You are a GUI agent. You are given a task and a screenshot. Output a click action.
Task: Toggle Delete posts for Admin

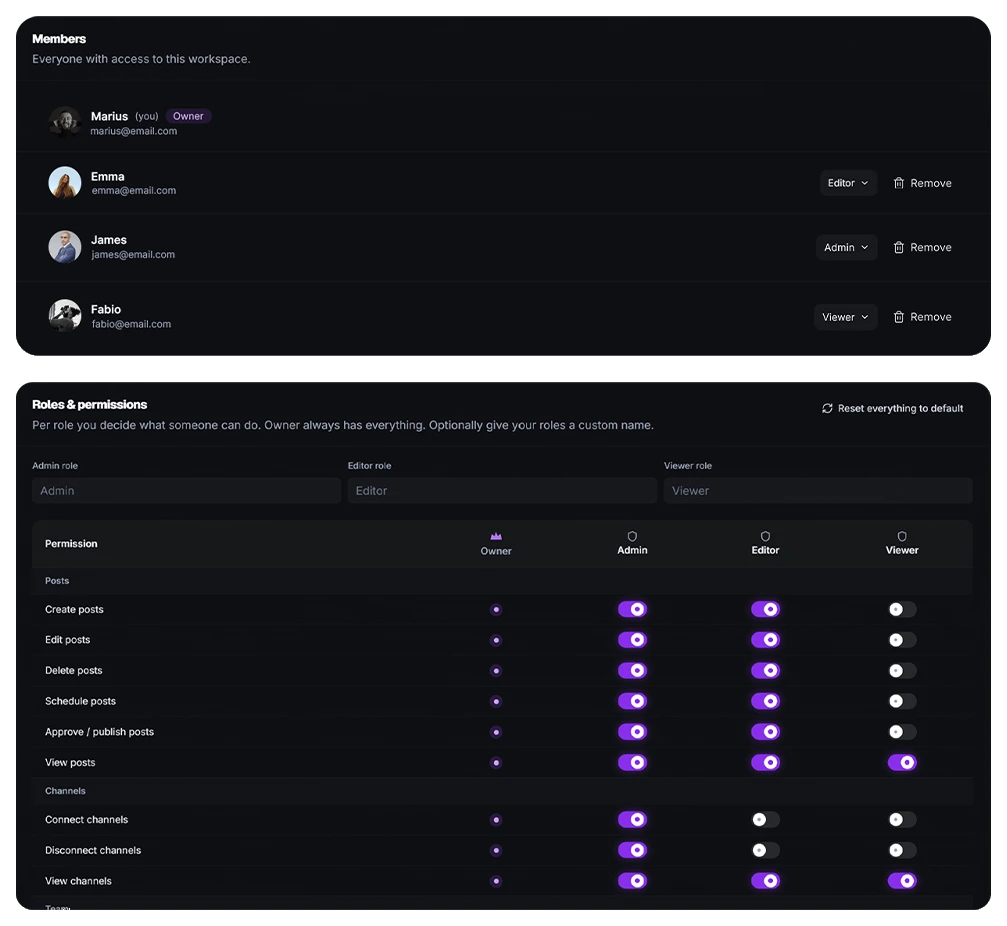[632, 670]
